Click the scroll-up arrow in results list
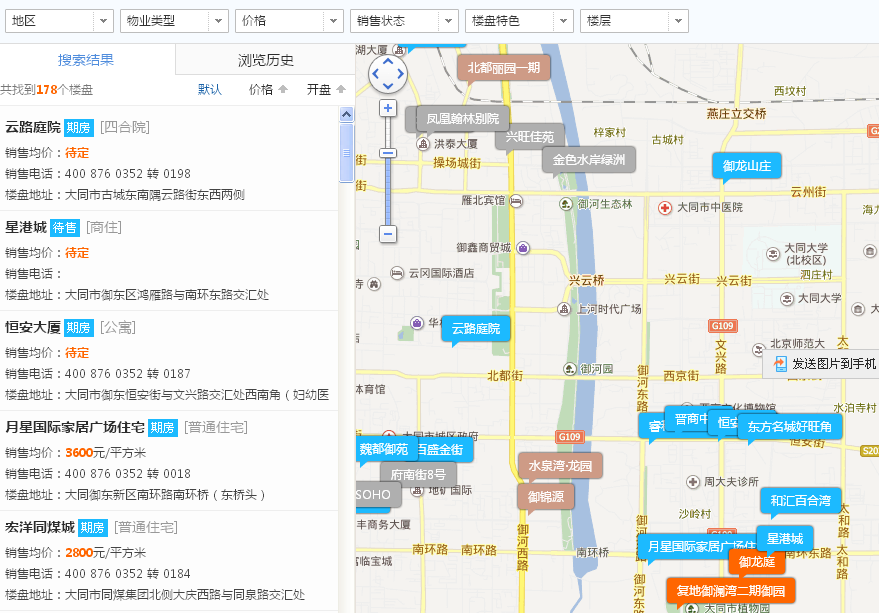This screenshot has width=879, height=613. pos(347,115)
